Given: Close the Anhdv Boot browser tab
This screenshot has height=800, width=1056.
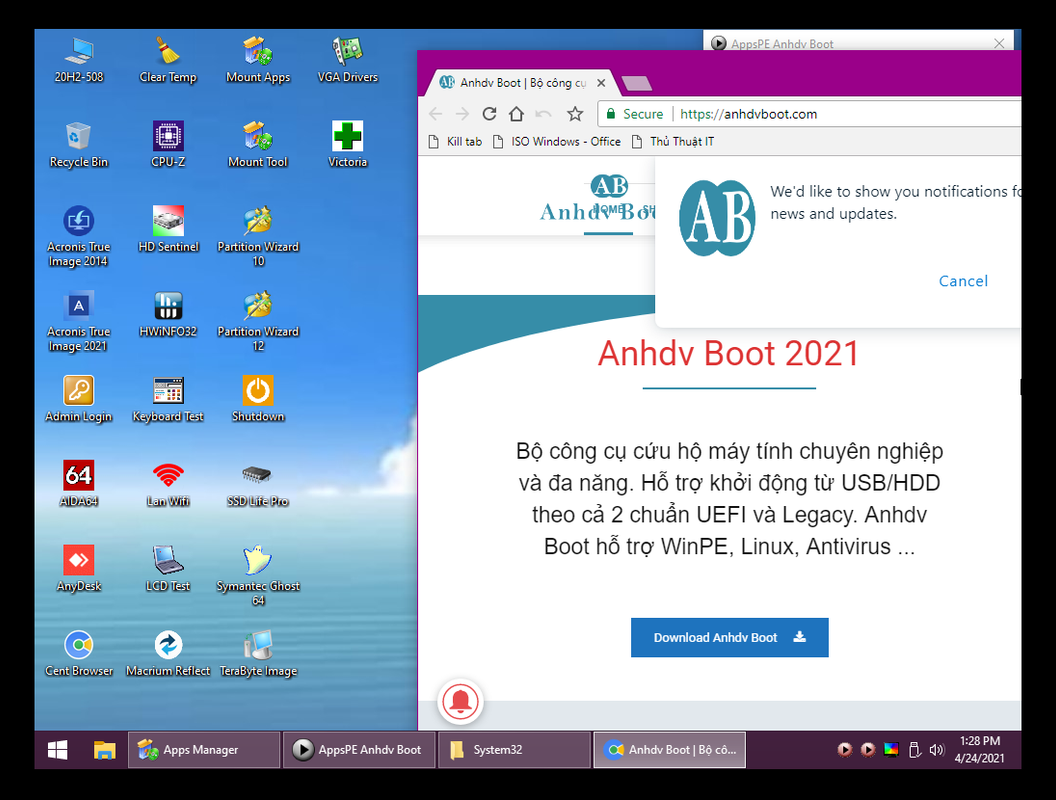Looking at the screenshot, I should click(601, 83).
